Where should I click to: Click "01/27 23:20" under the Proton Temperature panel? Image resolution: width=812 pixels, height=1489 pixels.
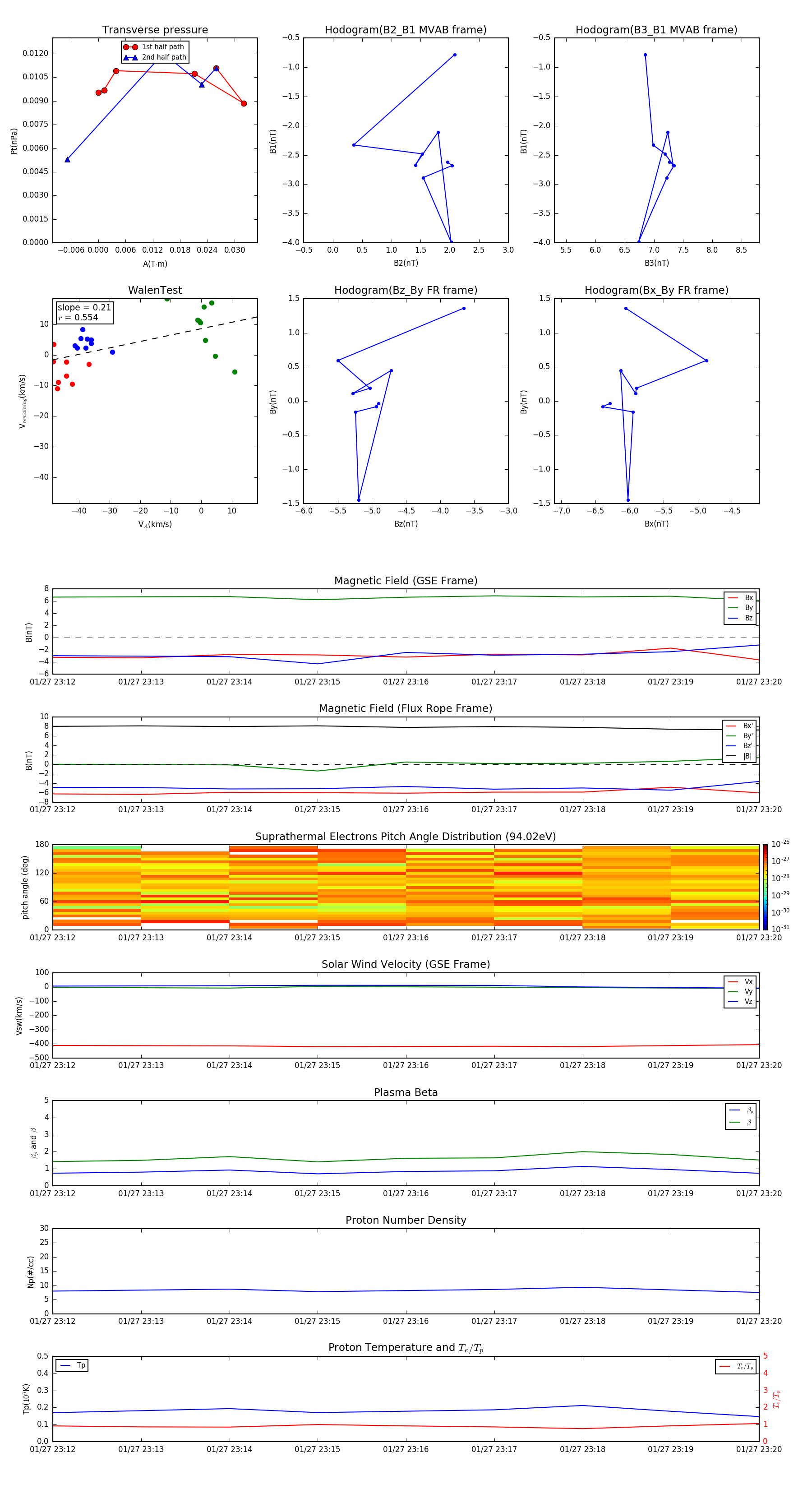(x=759, y=1449)
